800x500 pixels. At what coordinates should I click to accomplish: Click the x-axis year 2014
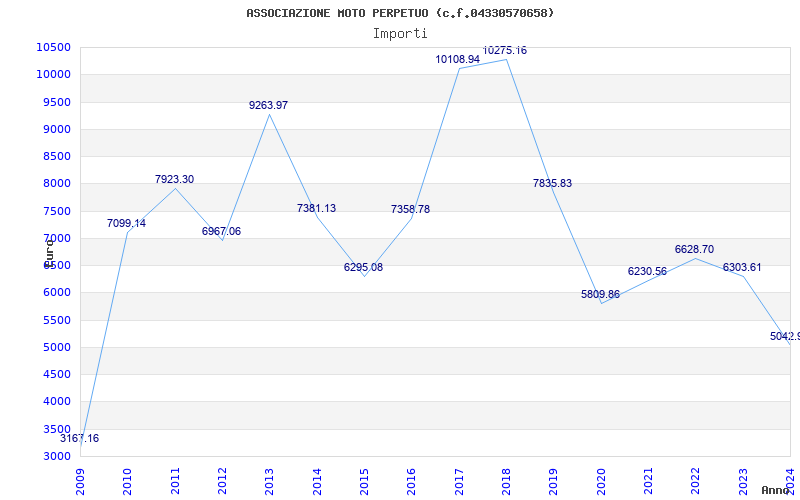coord(317,481)
